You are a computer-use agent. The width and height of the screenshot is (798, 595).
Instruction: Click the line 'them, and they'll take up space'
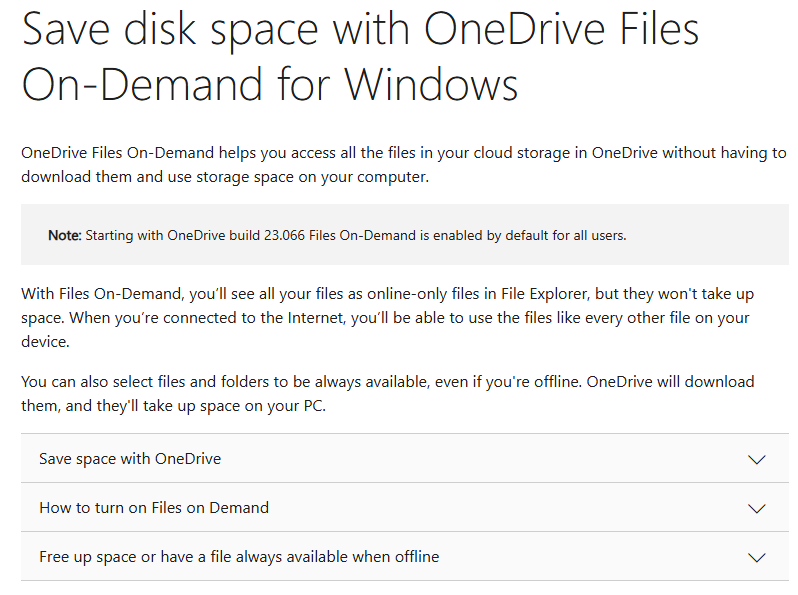click(173, 406)
